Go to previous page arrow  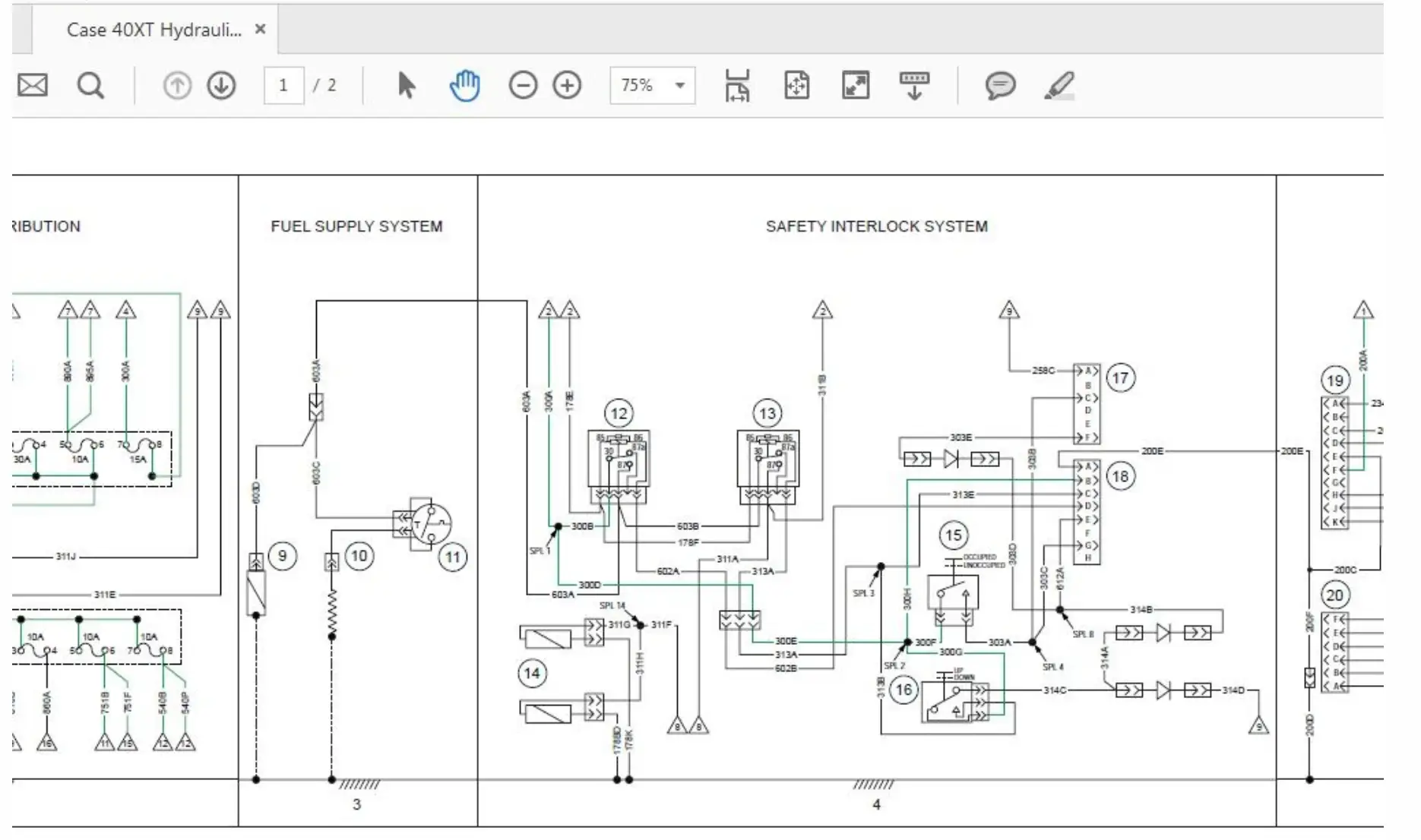coord(177,85)
